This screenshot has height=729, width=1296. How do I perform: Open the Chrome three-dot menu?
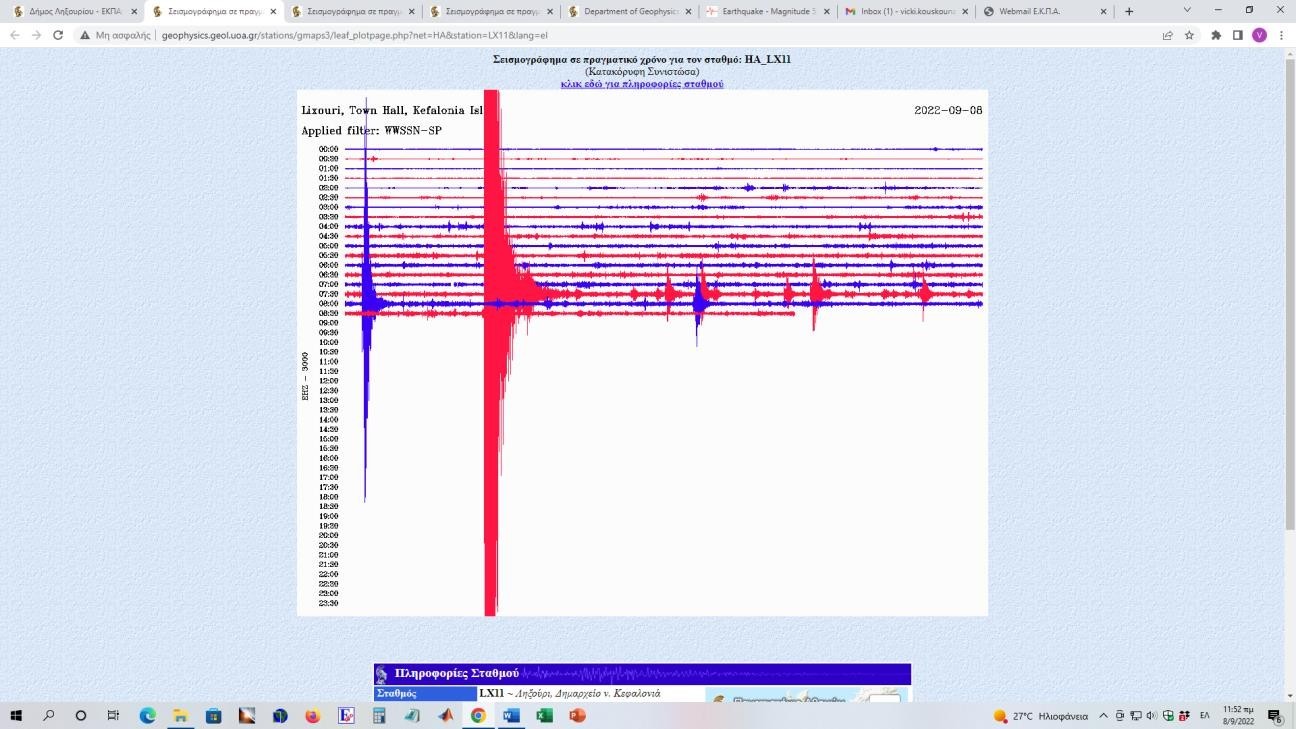tap(1281, 35)
